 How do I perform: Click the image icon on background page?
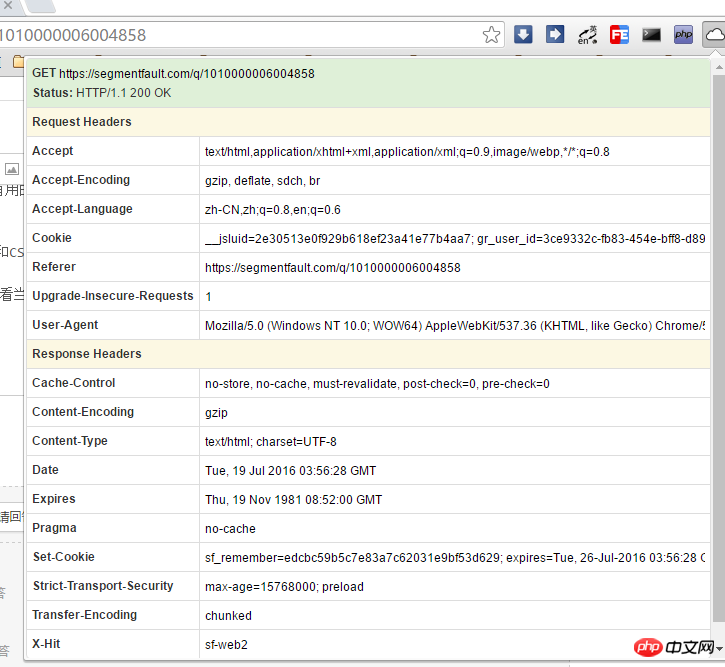tap(12, 169)
